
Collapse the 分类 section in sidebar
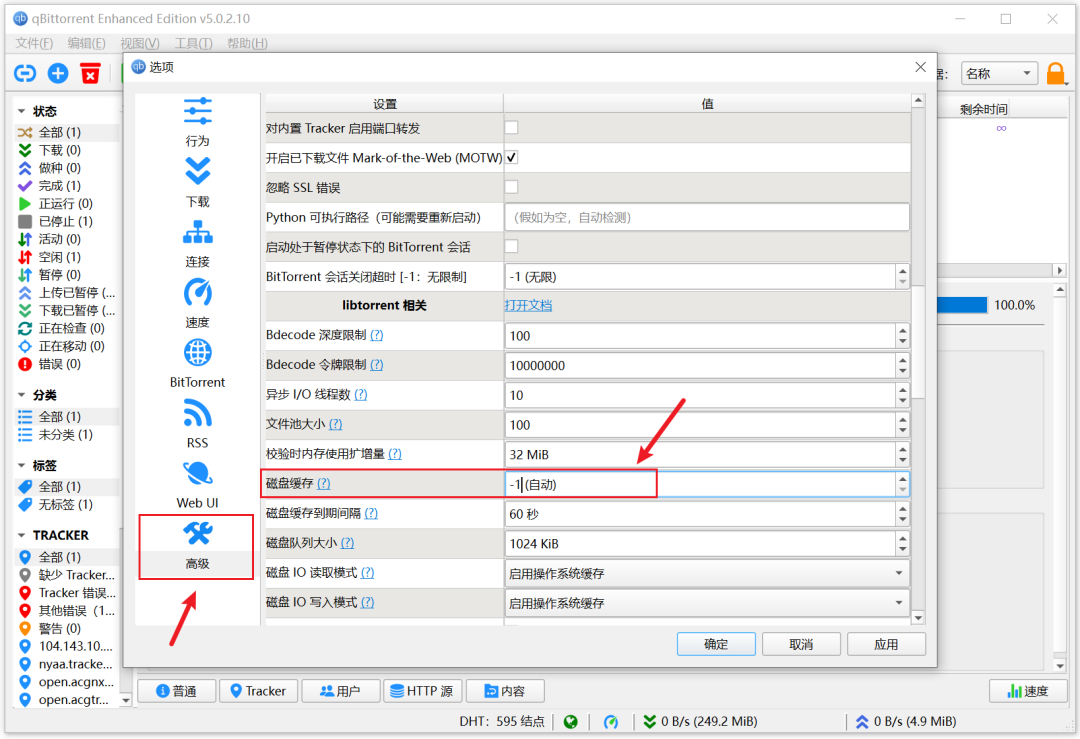coord(21,395)
